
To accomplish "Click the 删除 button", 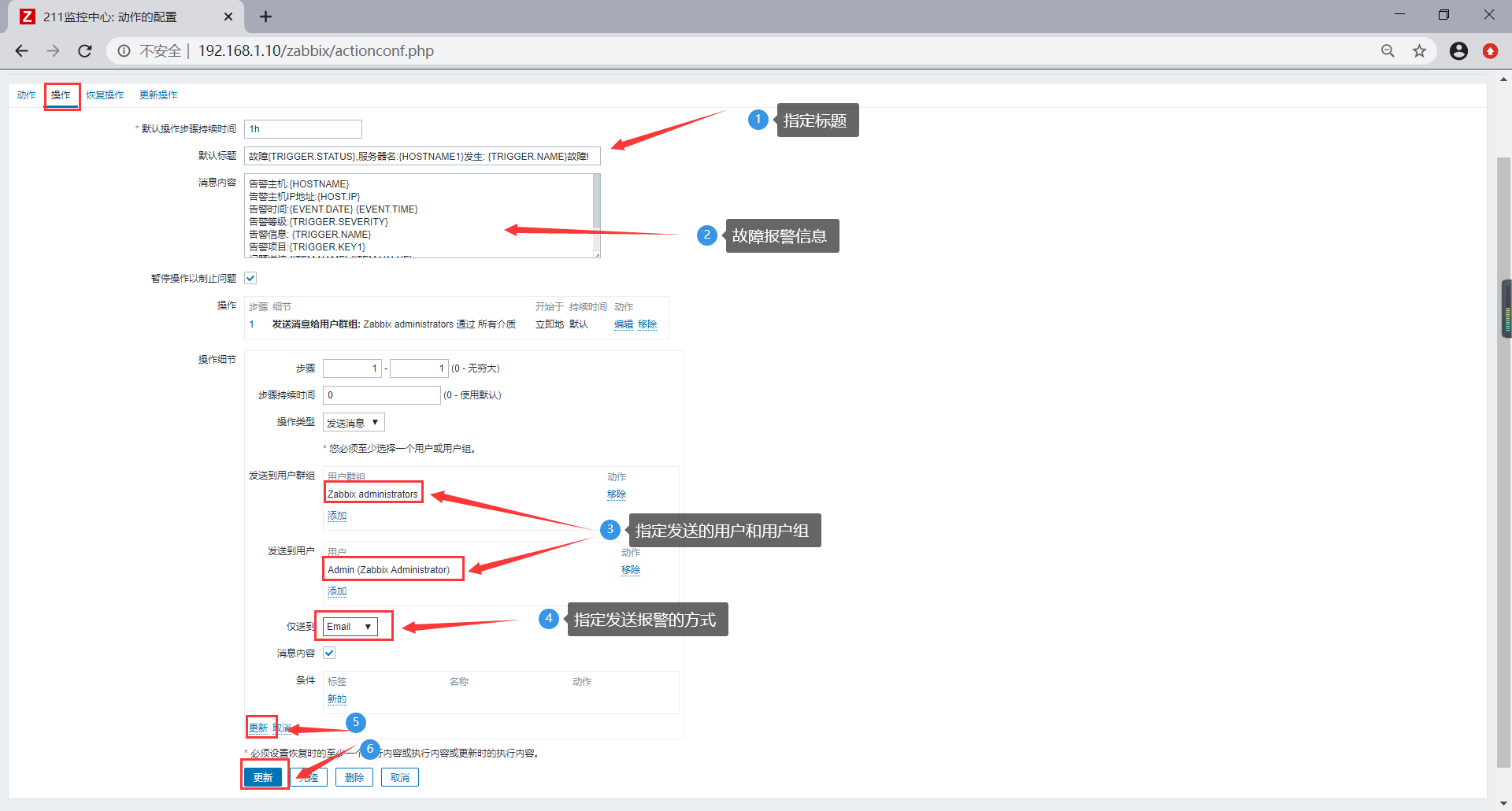I will [x=354, y=778].
